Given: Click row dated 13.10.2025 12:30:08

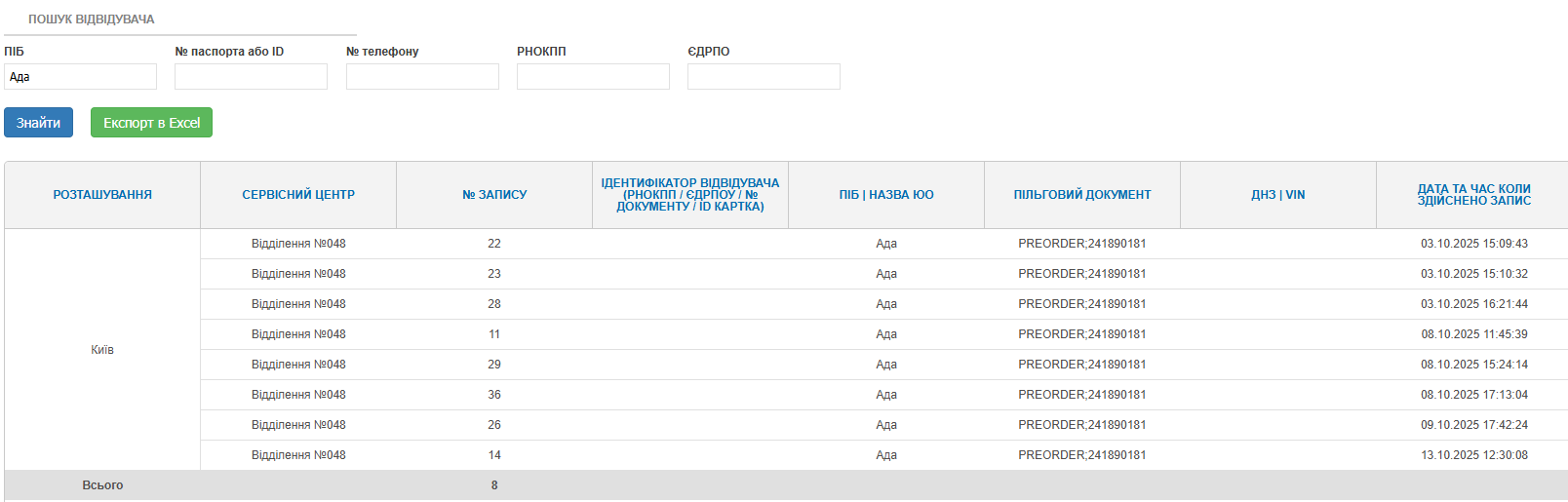Looking at the screenshot, I should coord(1473,455).
